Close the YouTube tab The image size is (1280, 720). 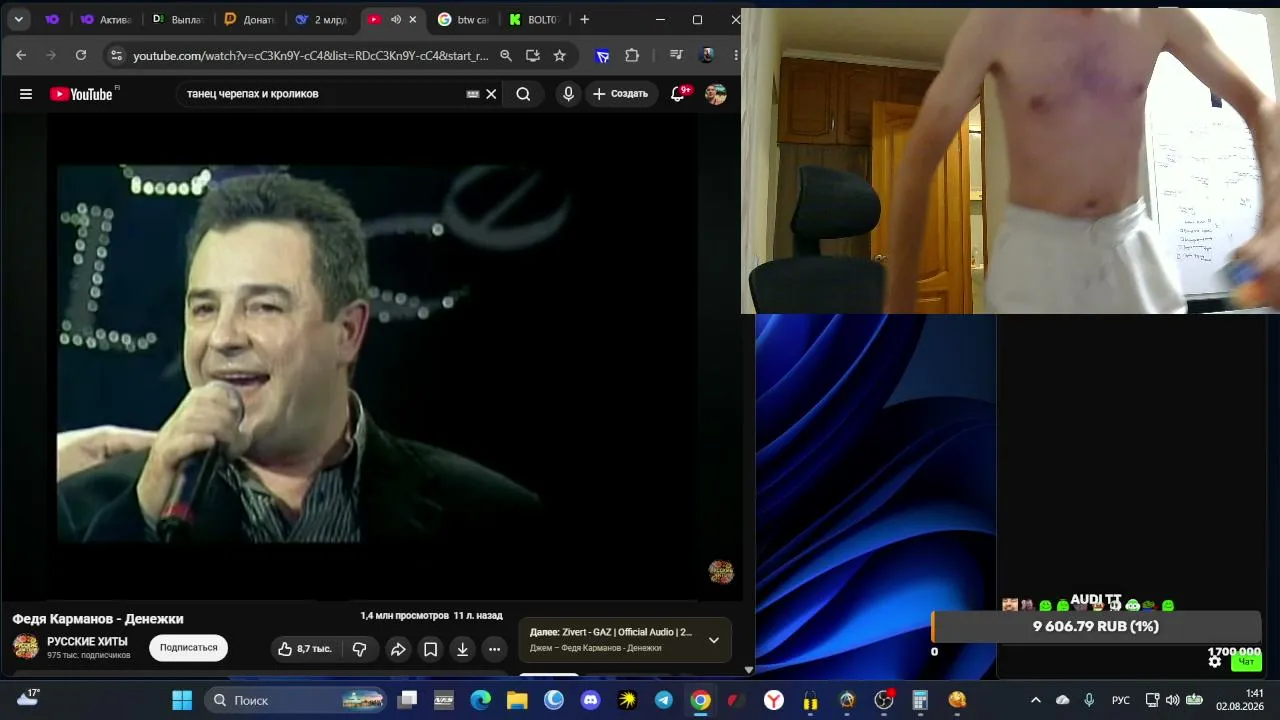pyautogui.click(x=413, y=20)
